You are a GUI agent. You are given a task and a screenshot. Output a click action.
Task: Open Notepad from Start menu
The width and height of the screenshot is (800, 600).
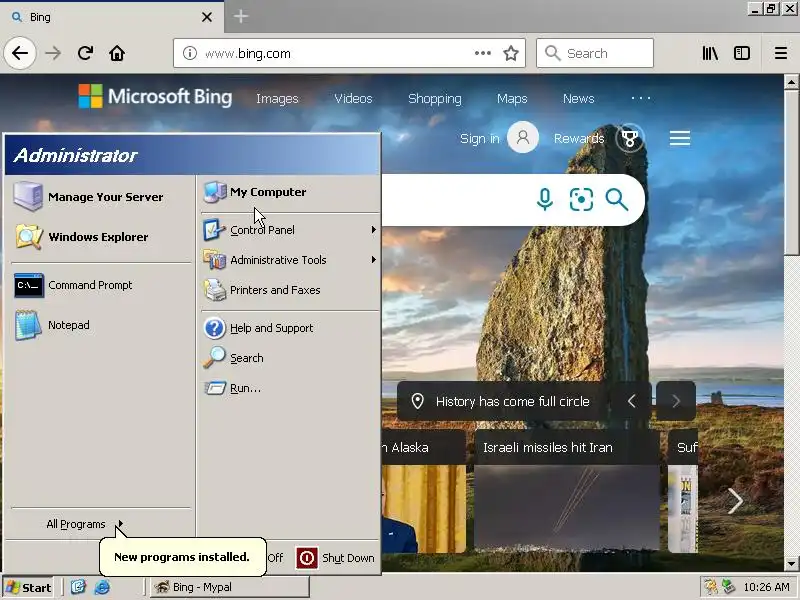tap(100, 325)
